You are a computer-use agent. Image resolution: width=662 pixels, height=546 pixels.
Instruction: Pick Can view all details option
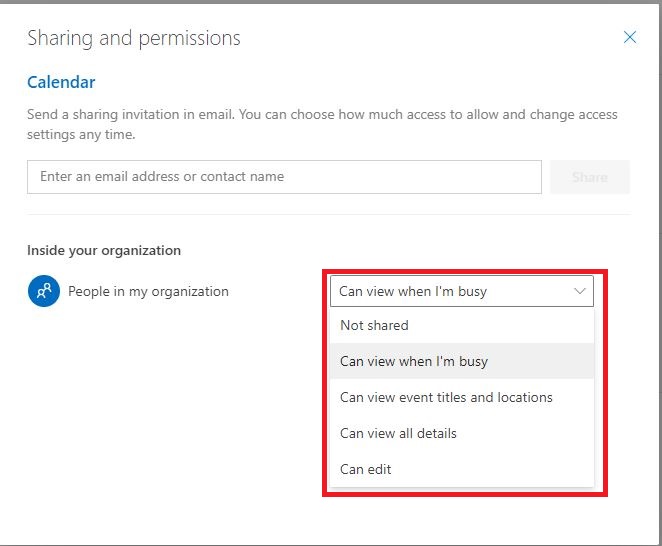pos(462,433)
